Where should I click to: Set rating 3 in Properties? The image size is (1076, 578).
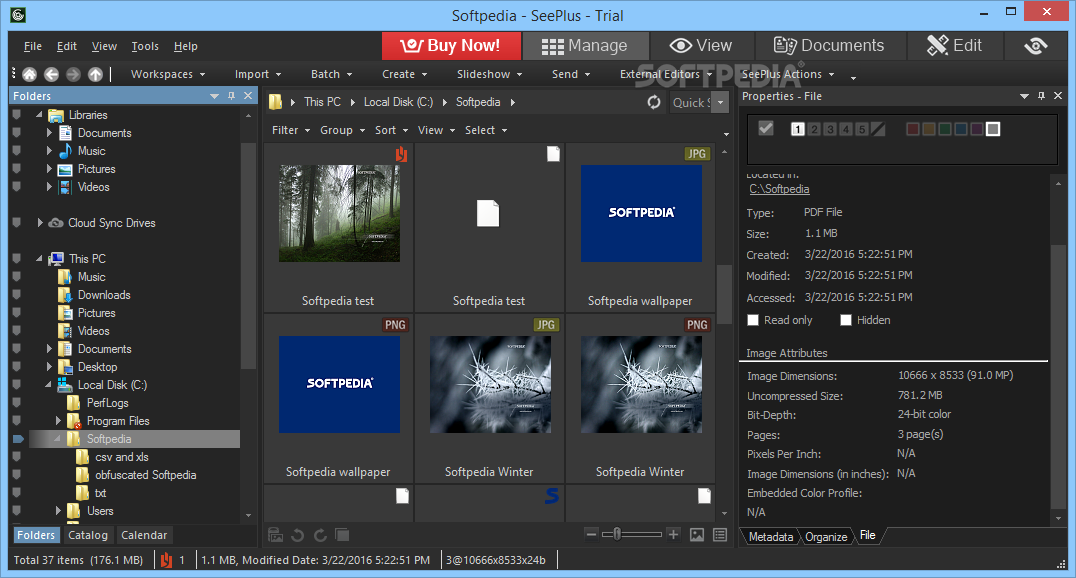[x=830, y=129]
